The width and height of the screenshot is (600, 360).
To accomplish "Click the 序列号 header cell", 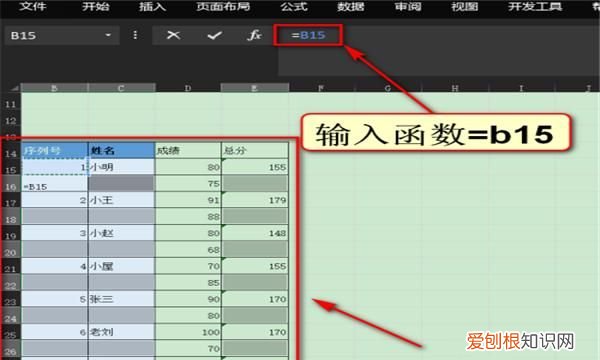I will tap(55, 150).
